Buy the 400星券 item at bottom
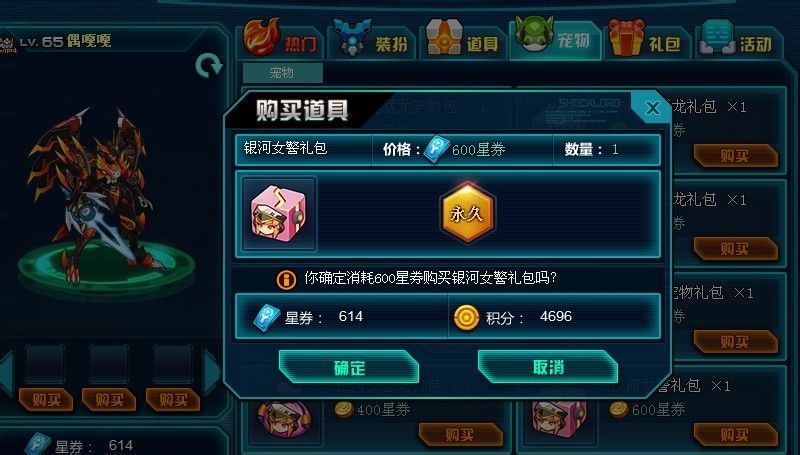 pos(459,434)
